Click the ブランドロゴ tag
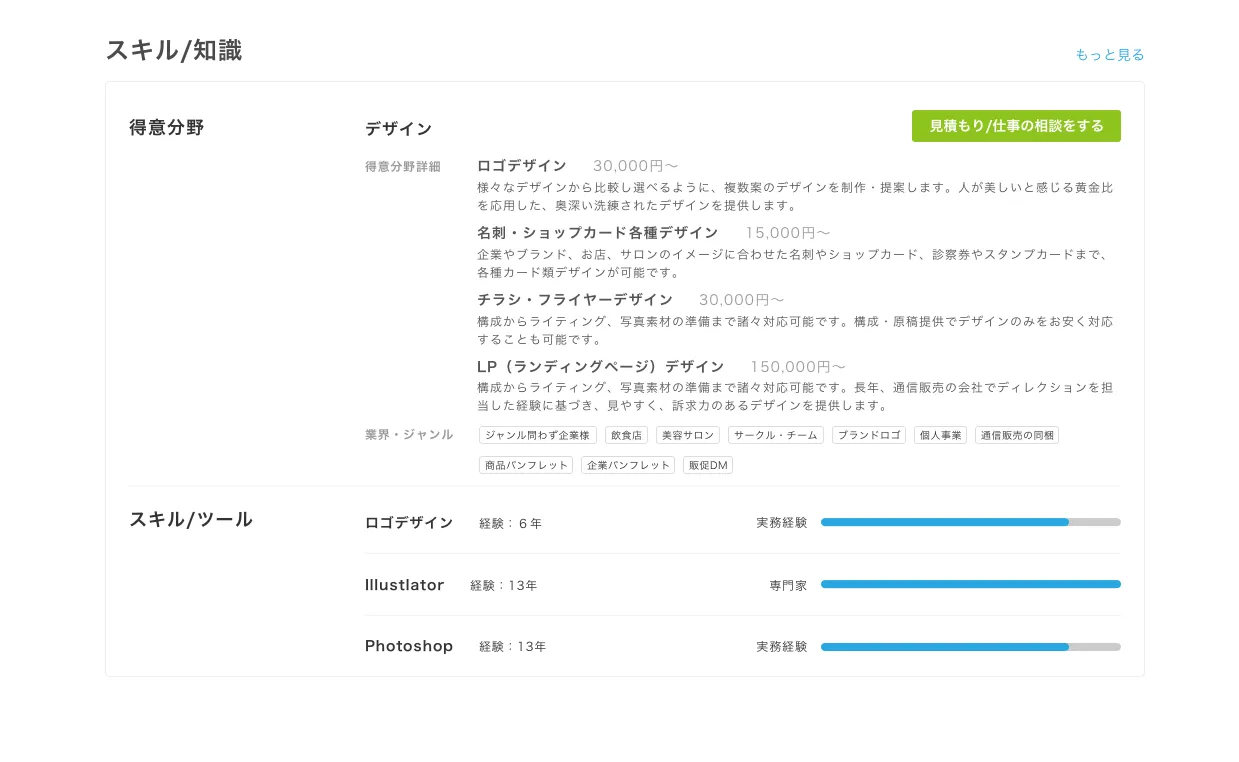This screenshot has width=1239, height=762. tap(869, 435)
